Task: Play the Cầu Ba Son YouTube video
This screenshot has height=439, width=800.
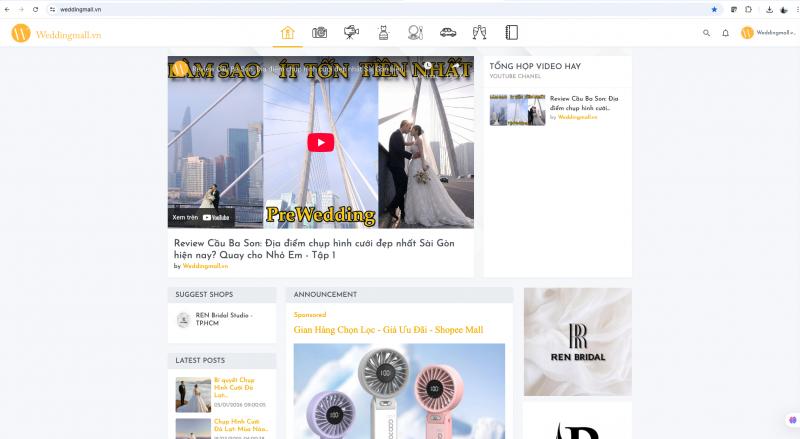Action: click(x=320, y=142)
